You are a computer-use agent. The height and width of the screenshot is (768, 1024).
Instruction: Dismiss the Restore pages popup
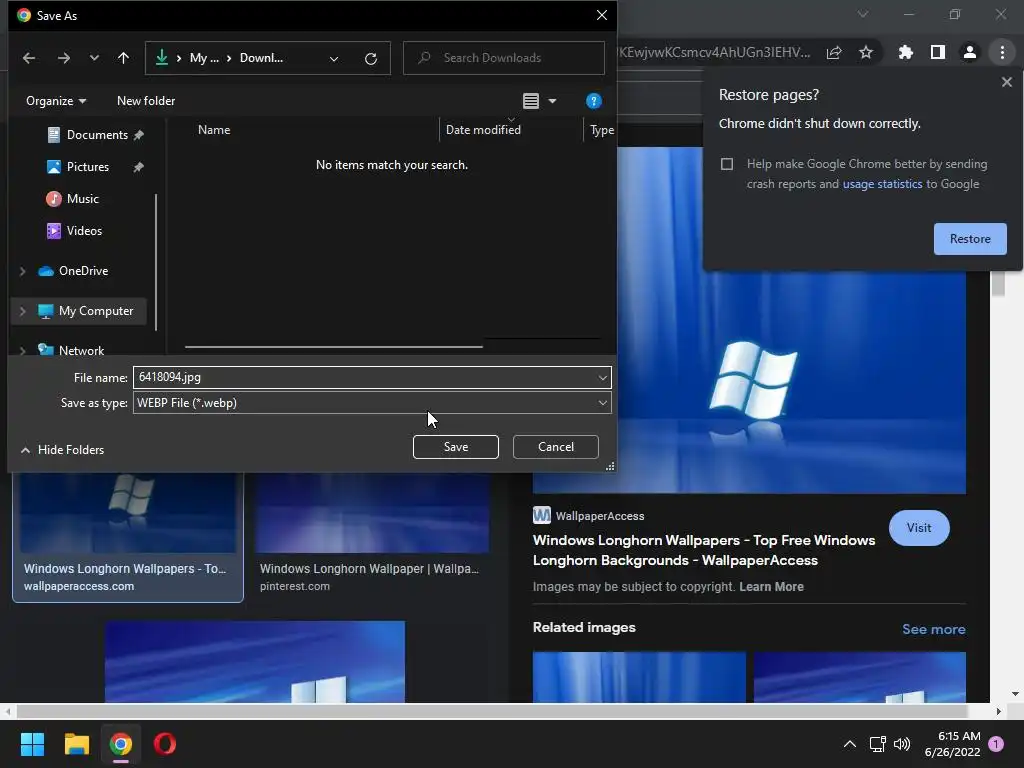click(x=1006, y=82)
